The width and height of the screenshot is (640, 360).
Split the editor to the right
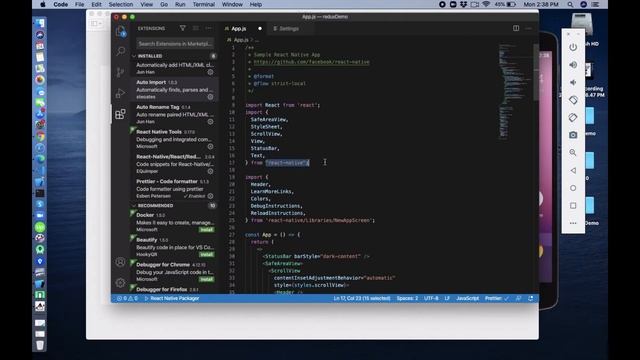click(516, 28)
